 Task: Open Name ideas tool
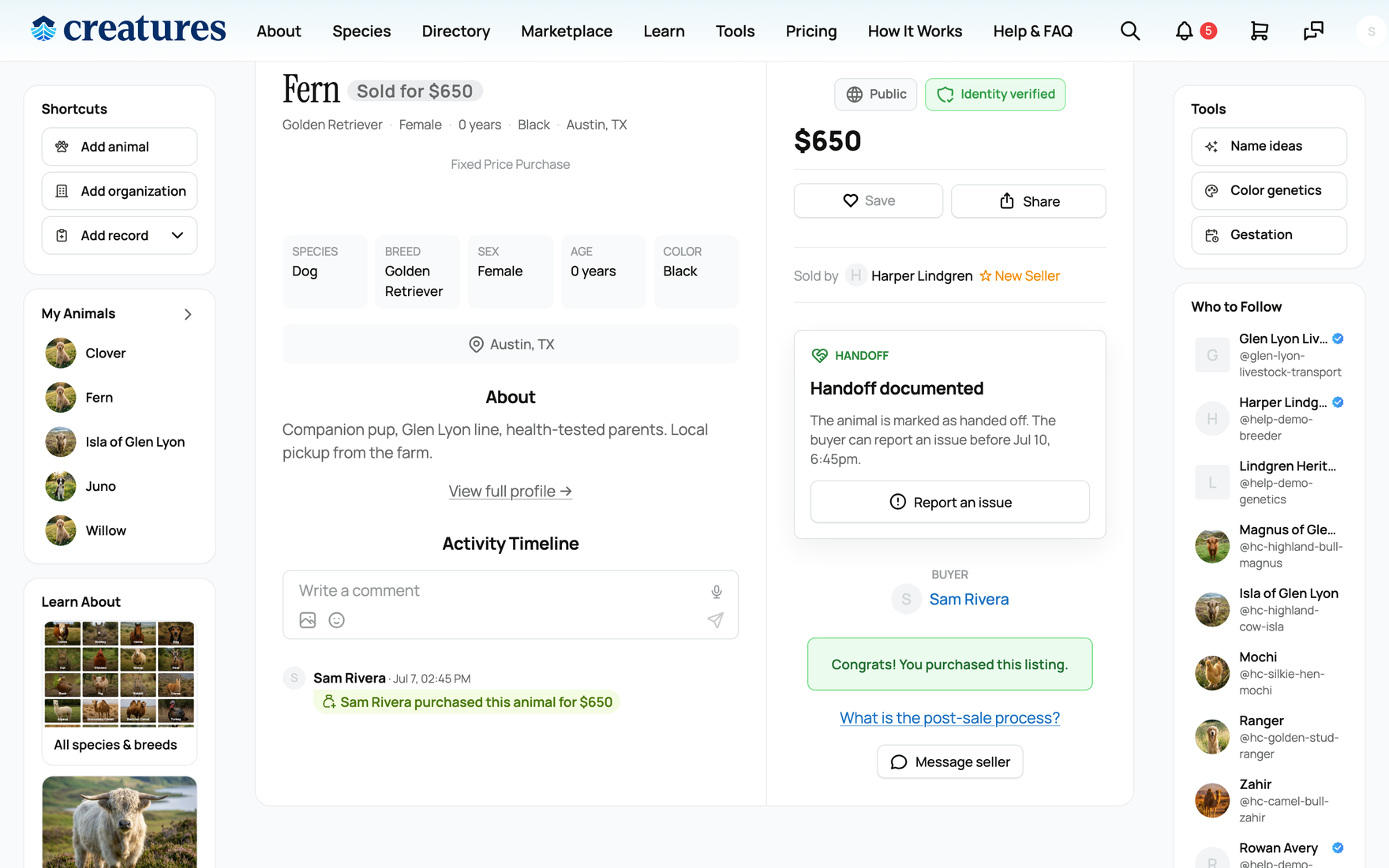(1269, 146)
